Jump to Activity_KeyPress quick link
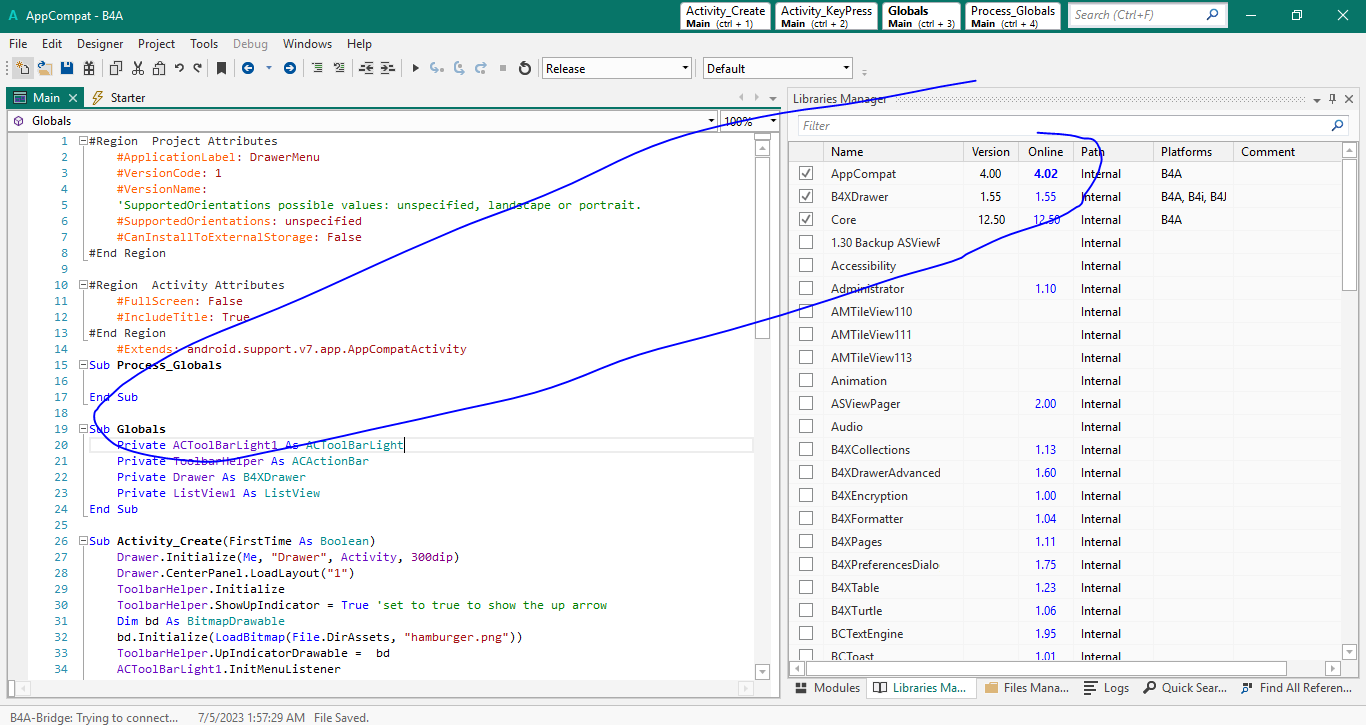 [824, 16]
